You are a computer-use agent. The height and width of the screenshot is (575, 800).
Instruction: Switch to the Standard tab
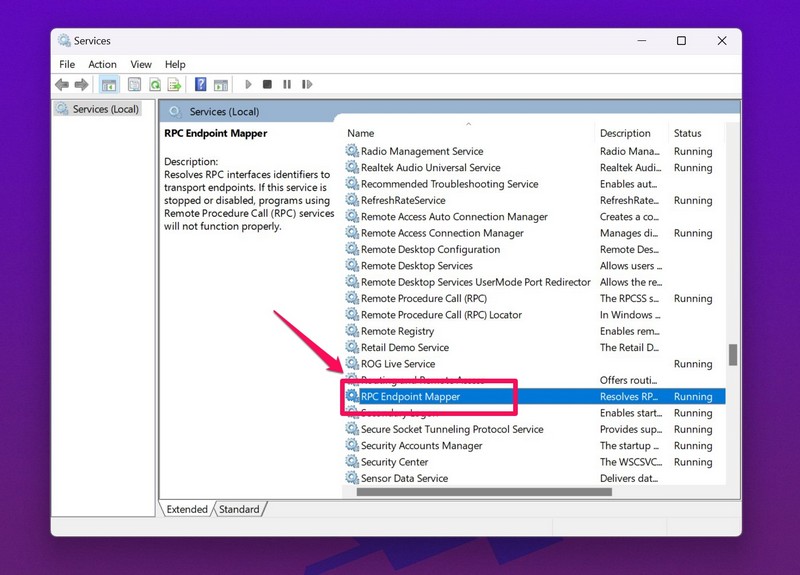[239, 509]
